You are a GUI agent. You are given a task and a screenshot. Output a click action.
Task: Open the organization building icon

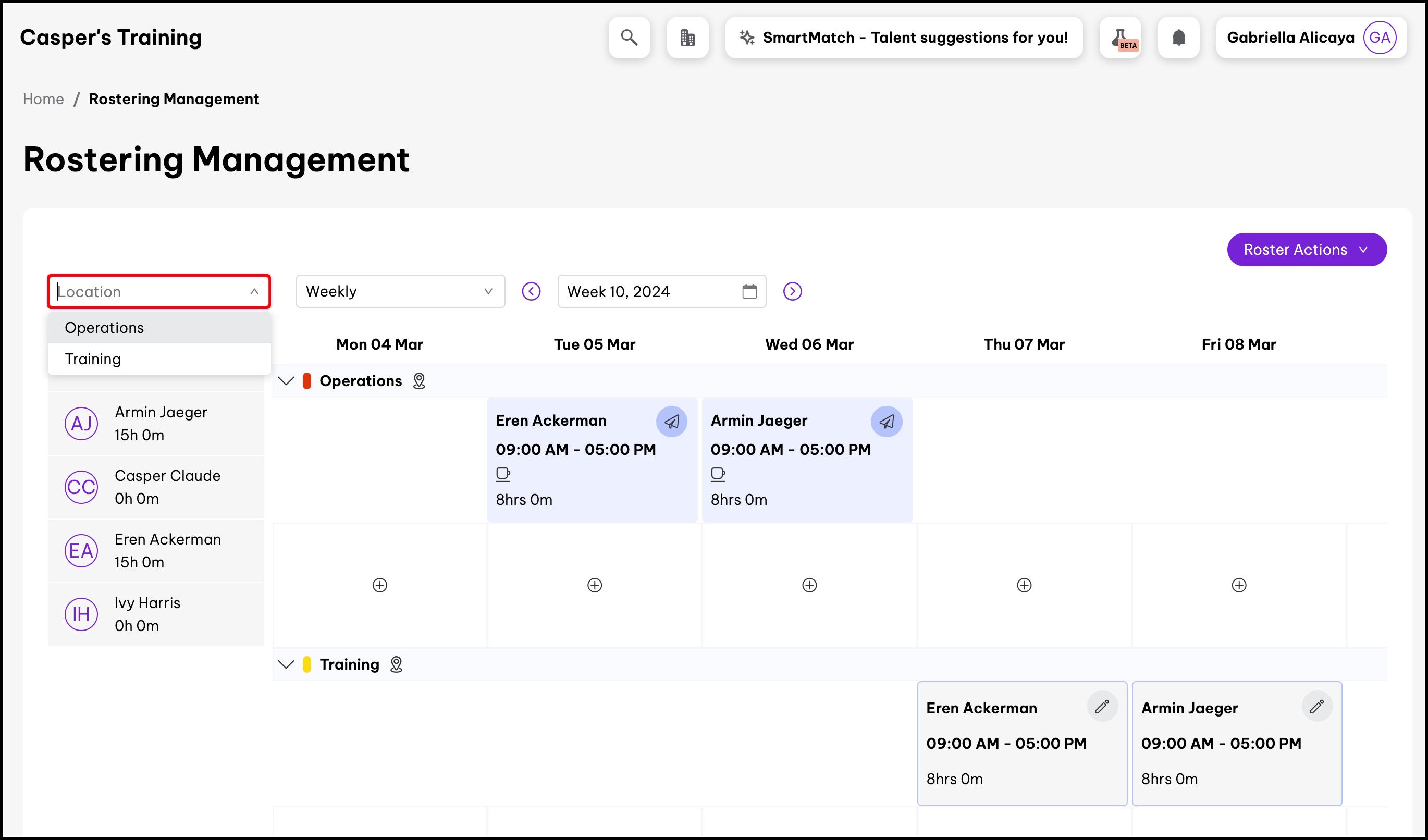pyautogui.click(x=687, y=38)
